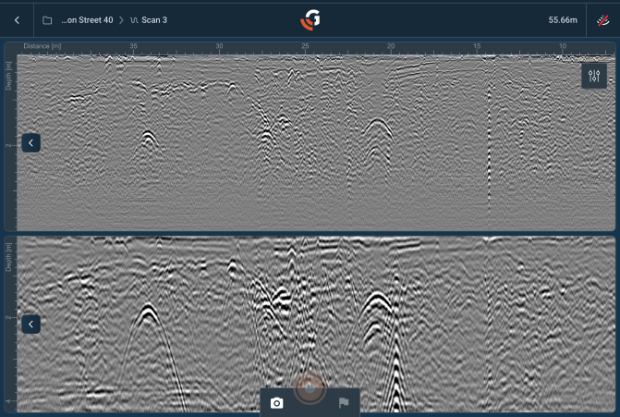Click the 55.66m distance readout

click(x=563, y=20)
